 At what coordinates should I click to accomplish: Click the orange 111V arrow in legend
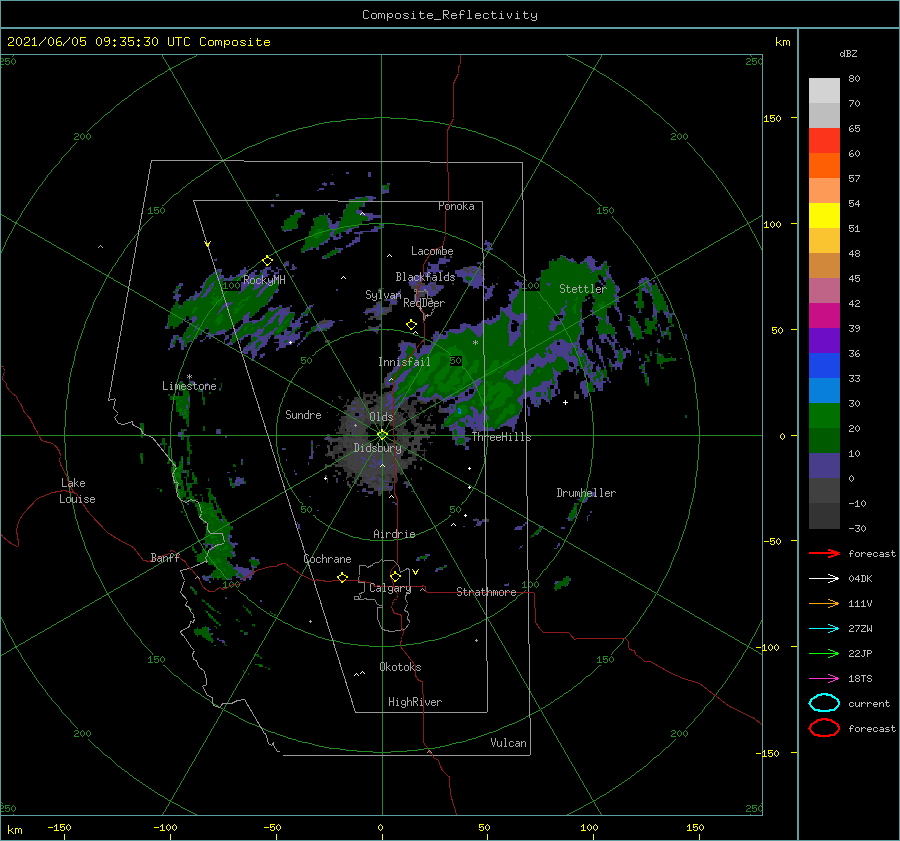point(824,603)
